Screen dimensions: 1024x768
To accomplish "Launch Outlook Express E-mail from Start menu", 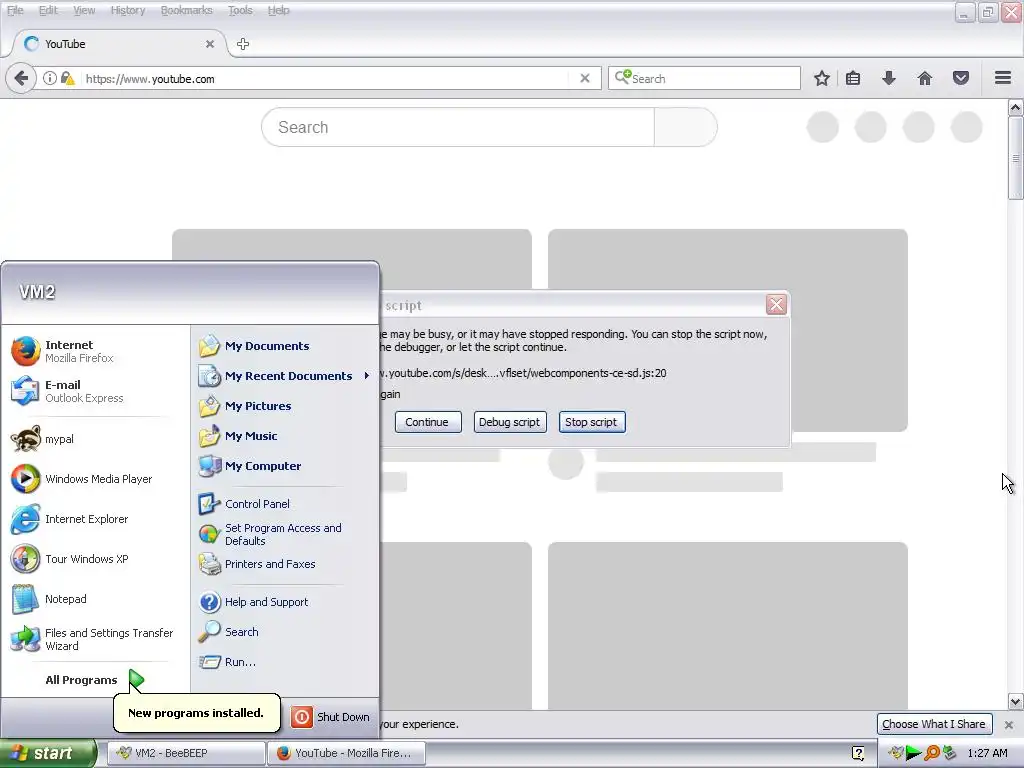I will point(67,391).
